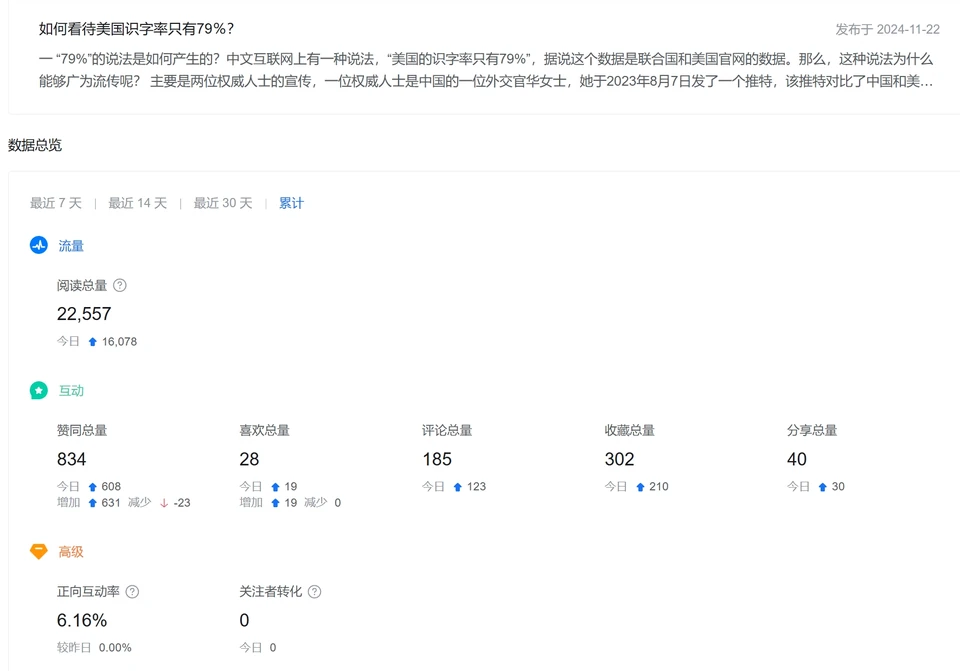Click the 正向互动率 label
This screenshot has height=671, width=960.
[x=88, y=591]
